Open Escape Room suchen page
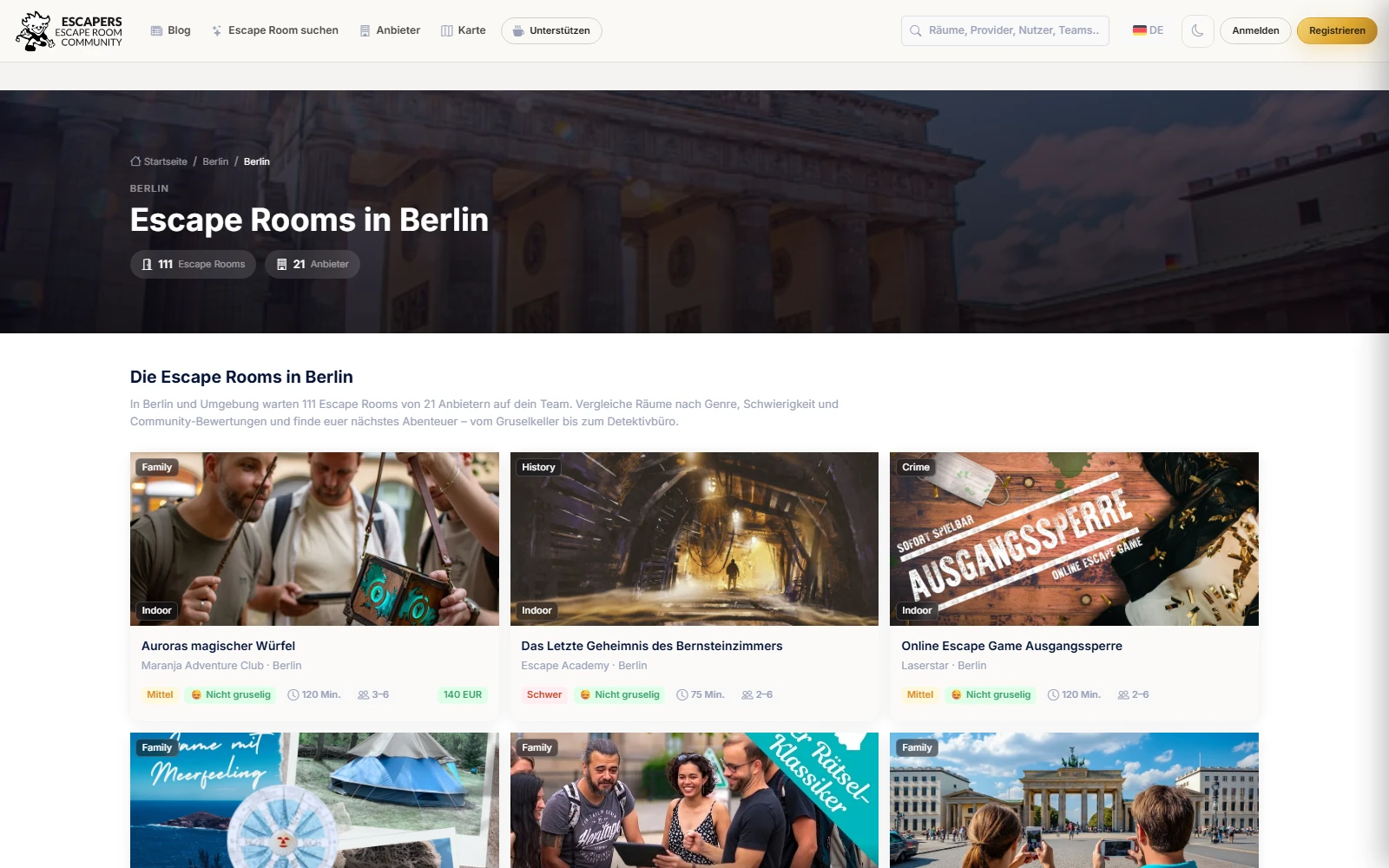This screenshot has width=1389, height=868. point(274,30)
